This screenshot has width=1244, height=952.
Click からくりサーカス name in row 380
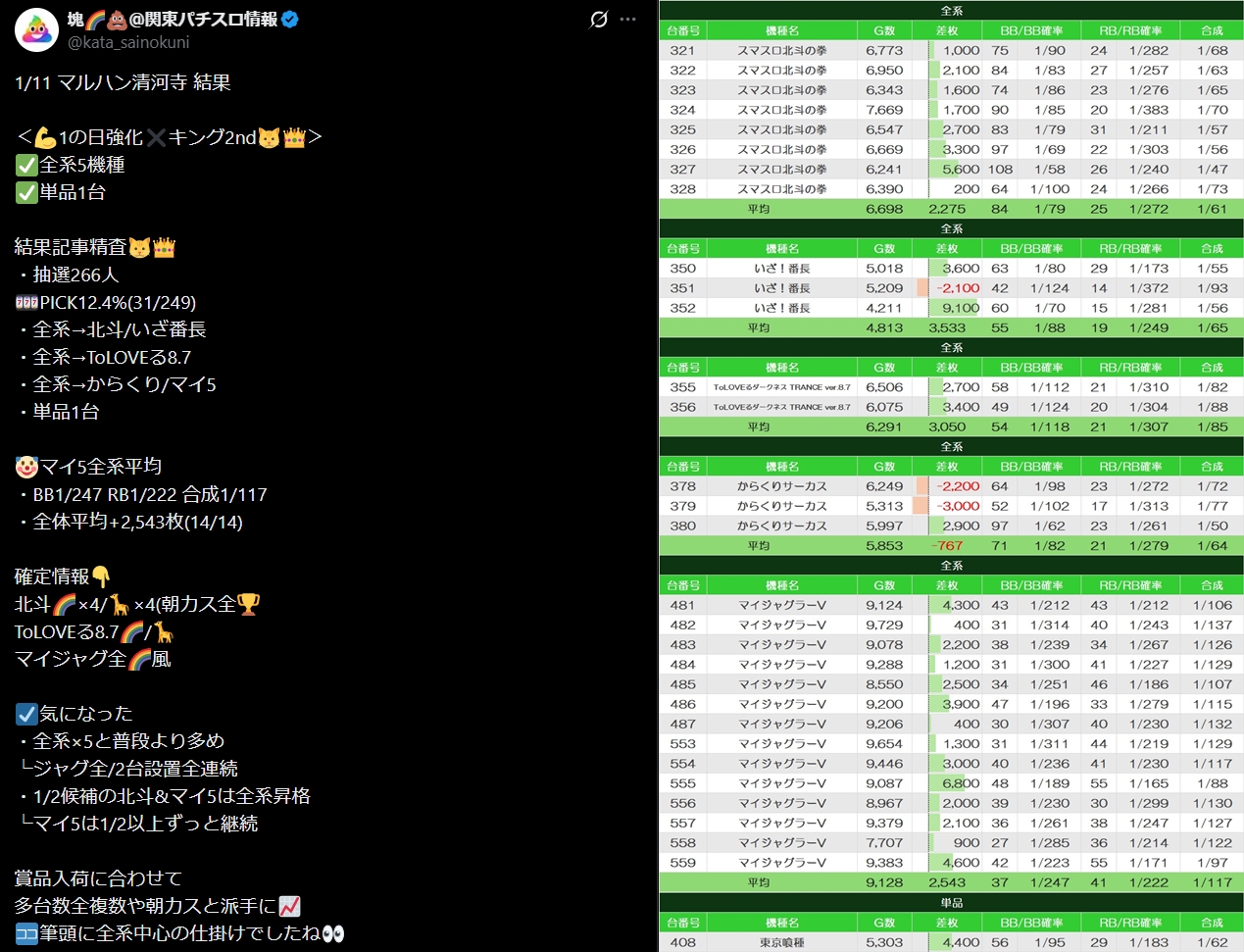pyautogui.click(x=782, y=526)
